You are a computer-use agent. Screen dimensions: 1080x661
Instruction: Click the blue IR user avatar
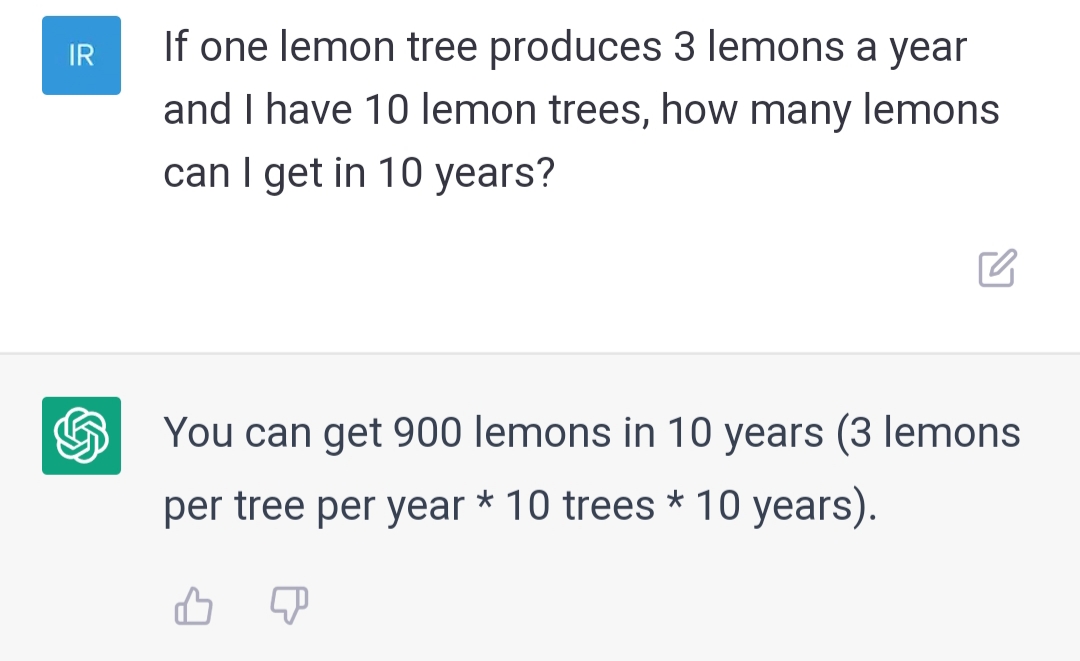(81, 56)
